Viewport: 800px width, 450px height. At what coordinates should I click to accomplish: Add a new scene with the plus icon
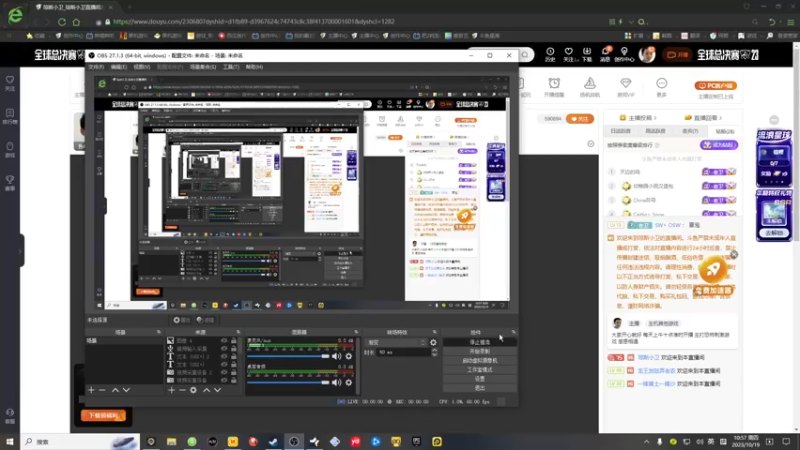click(x=91, y=390)
